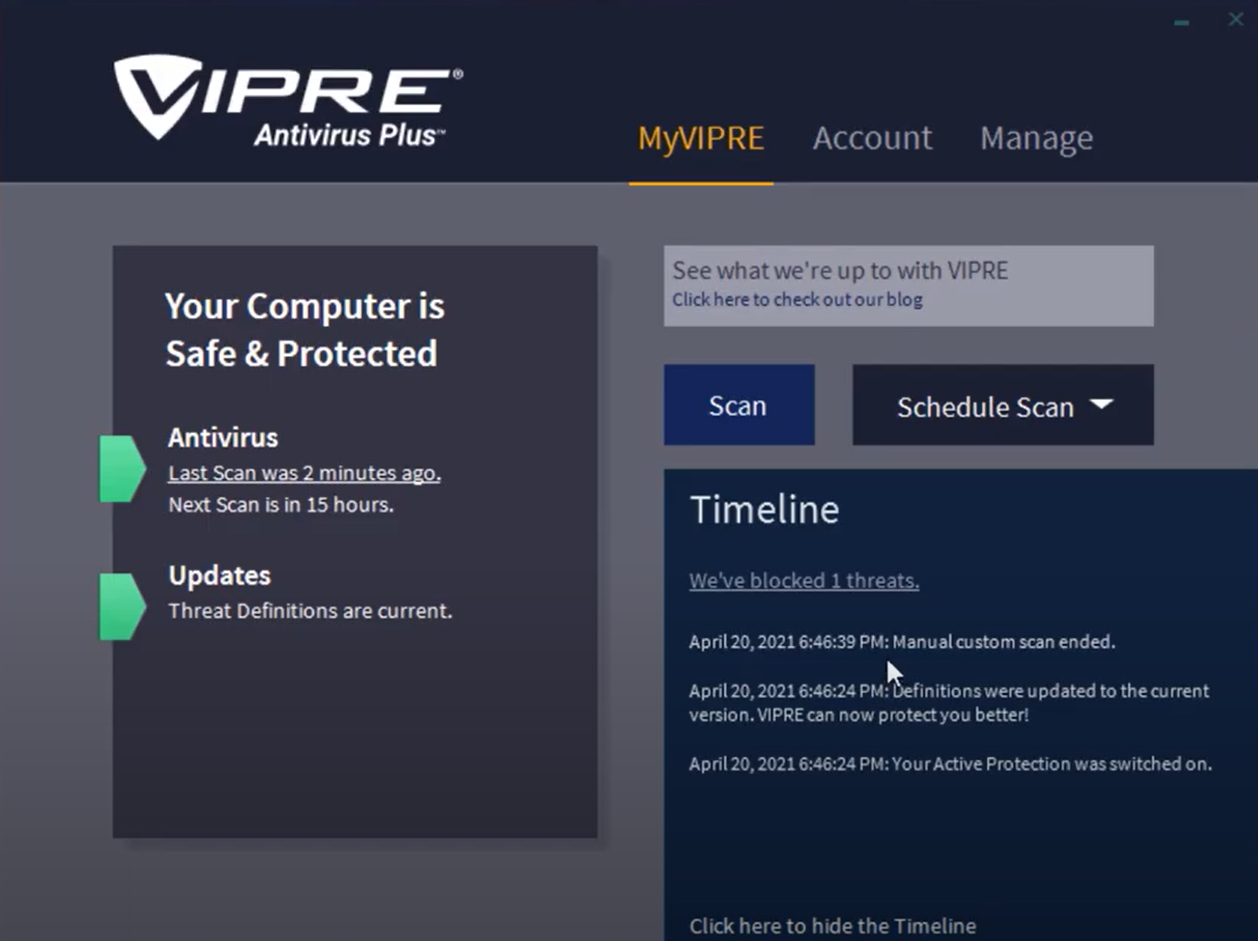
Task: Expand the Schedule Scan options
Action: [x=1001, y=405]
